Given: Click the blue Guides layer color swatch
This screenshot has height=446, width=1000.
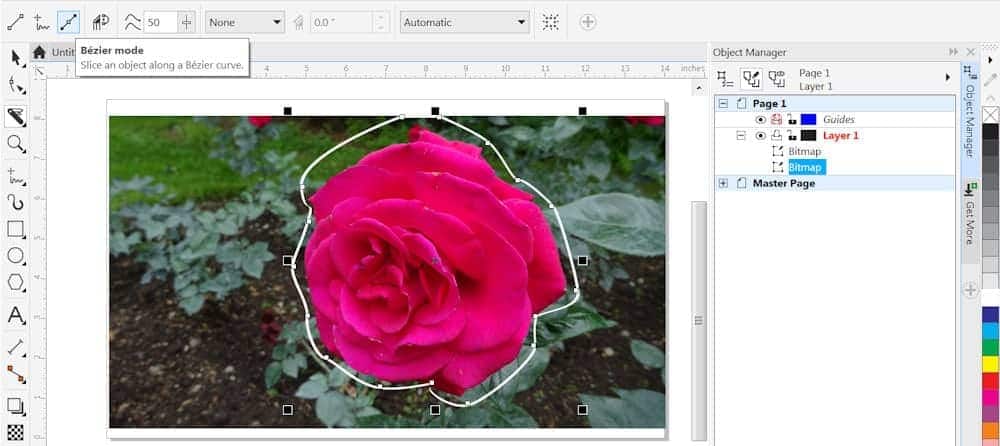Looking at the screenshot, I should tap(808, 120).
